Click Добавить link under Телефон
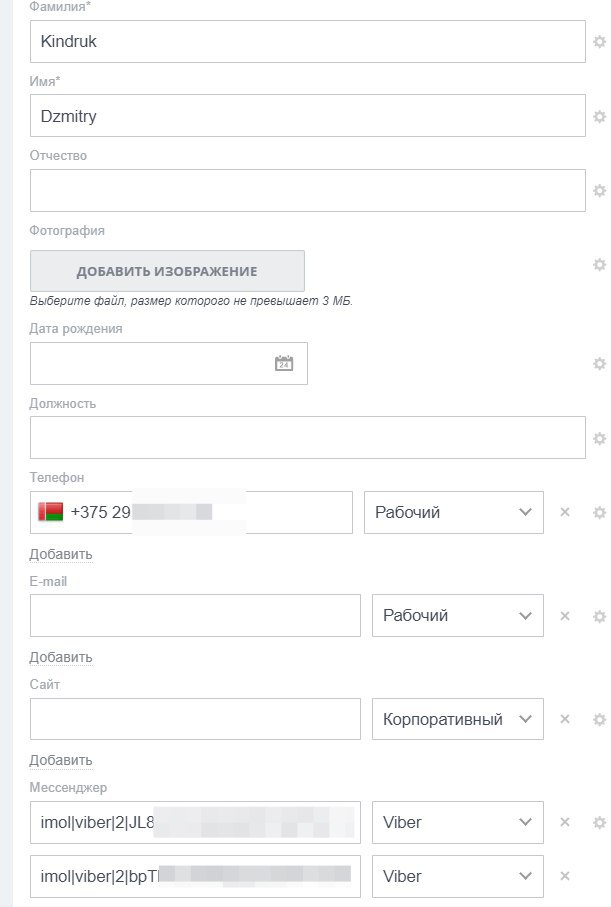This screenshot has width=611, height=907. [x=61, y=554]
